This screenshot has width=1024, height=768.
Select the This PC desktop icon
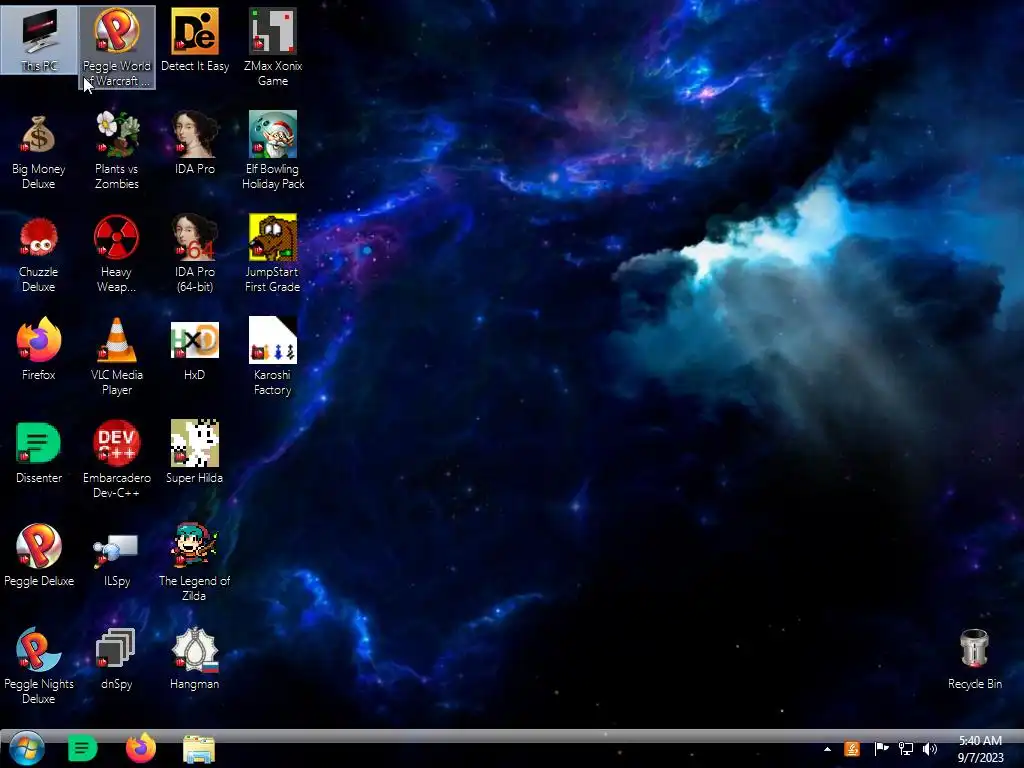click(39, 40)
